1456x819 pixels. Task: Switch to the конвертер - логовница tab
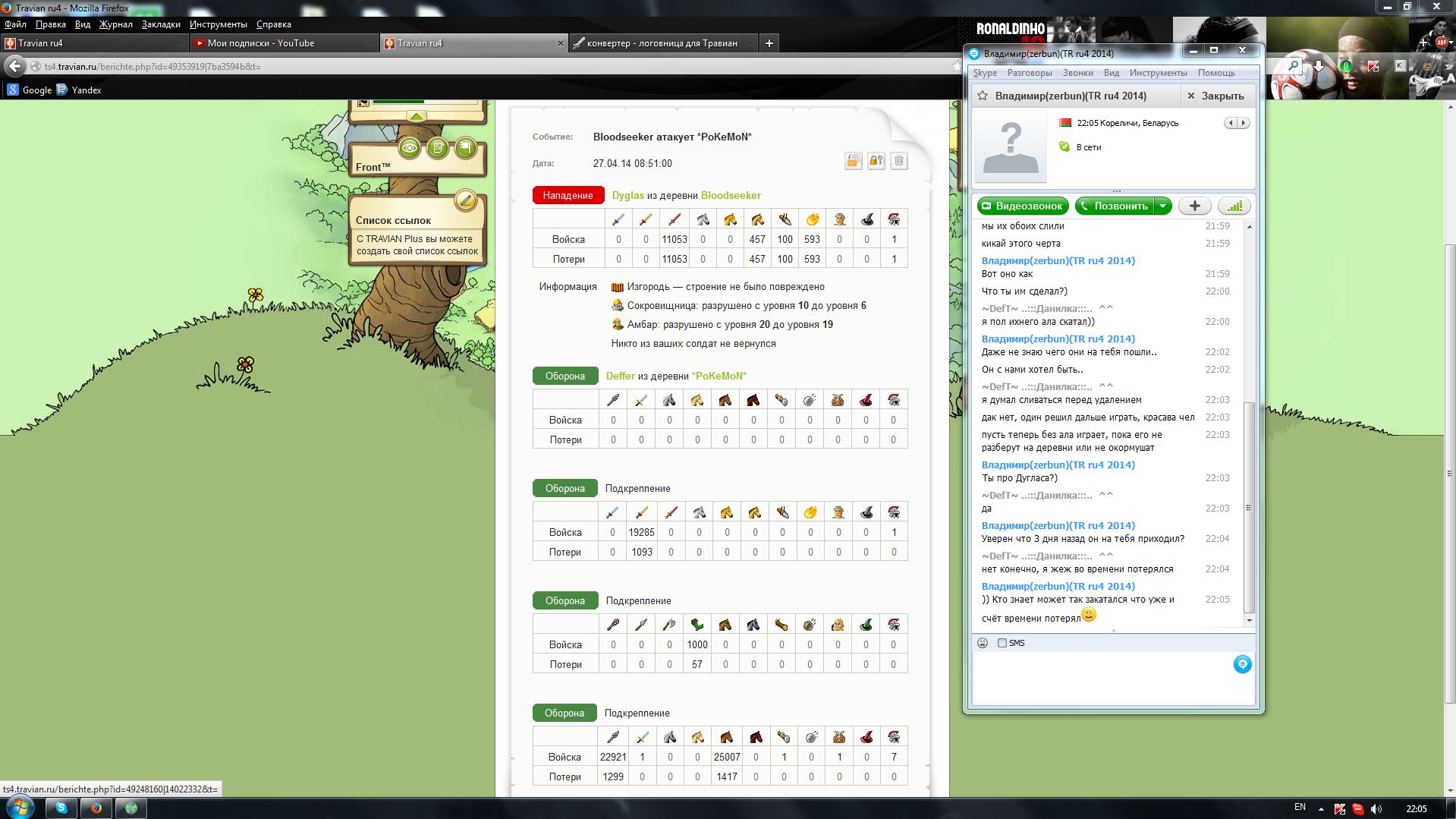(x=662, y=43)
